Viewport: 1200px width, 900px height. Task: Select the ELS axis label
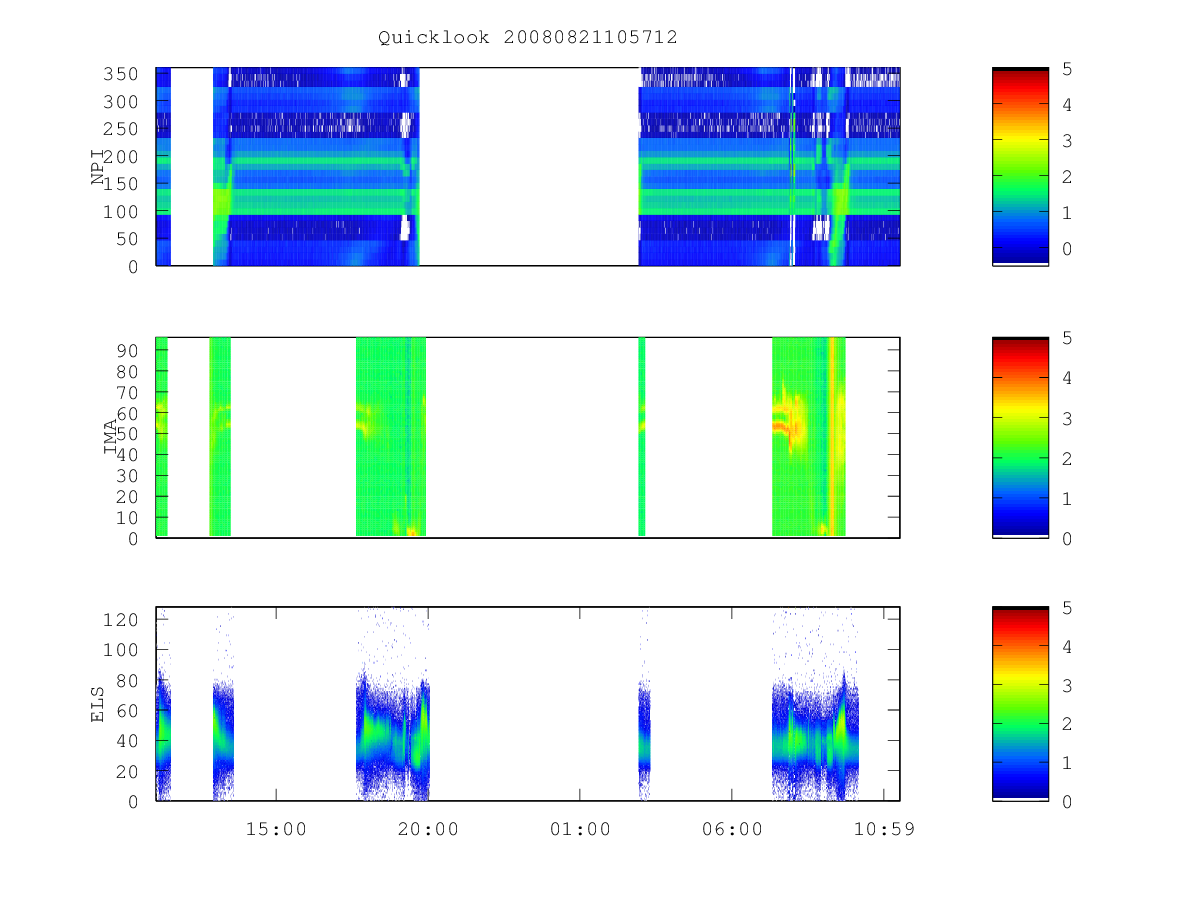pos(98,704)
